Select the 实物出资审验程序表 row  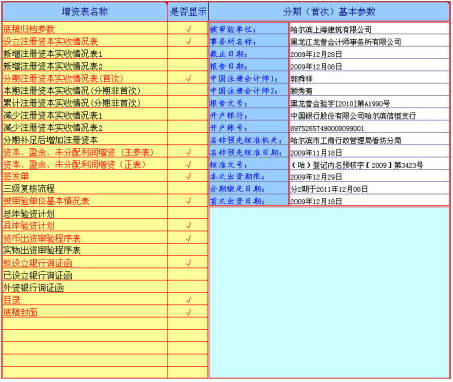[x=85, y=250]
